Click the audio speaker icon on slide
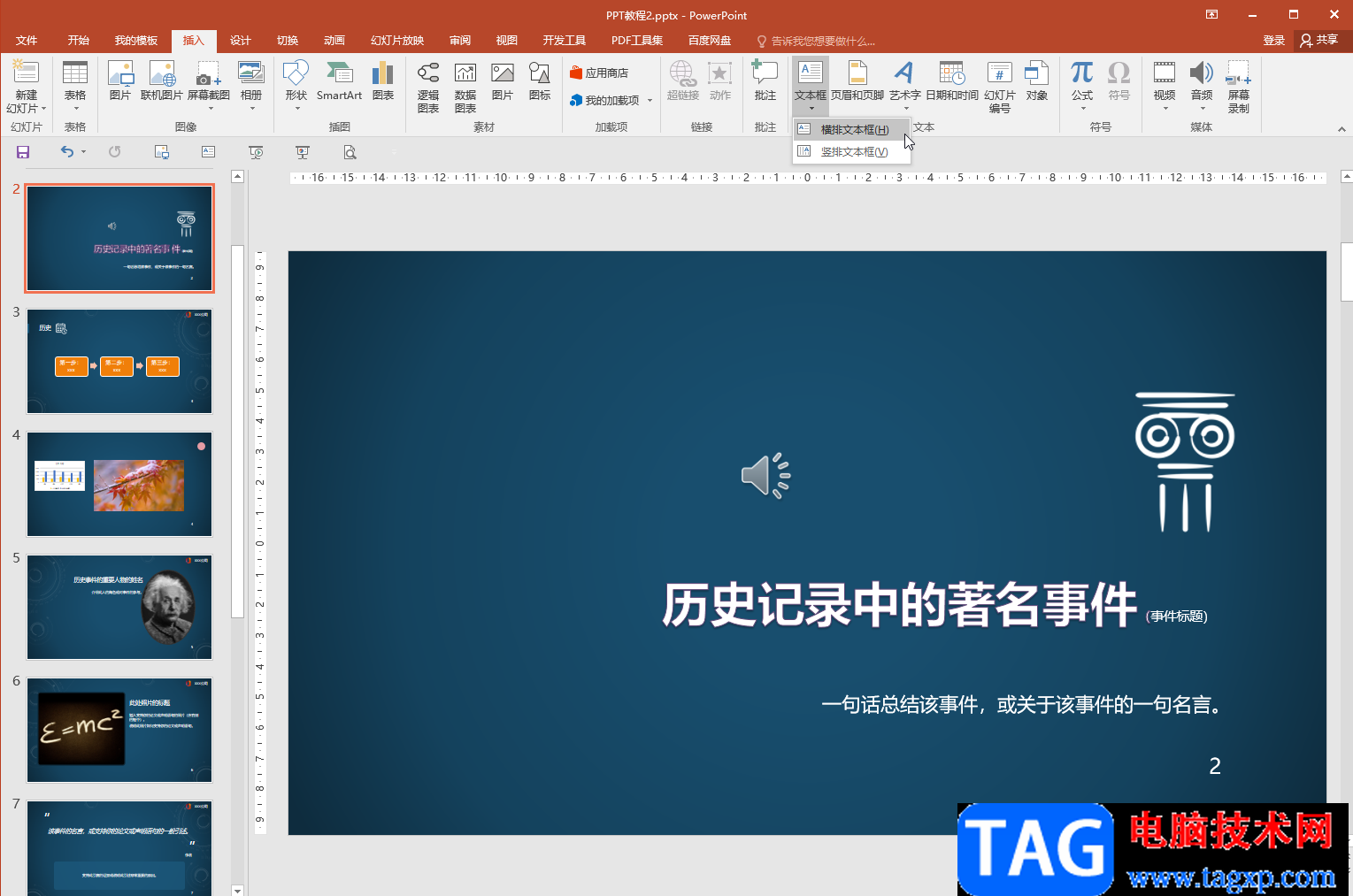This screenshot has height=896, width=1353. [x=765, y=476]
